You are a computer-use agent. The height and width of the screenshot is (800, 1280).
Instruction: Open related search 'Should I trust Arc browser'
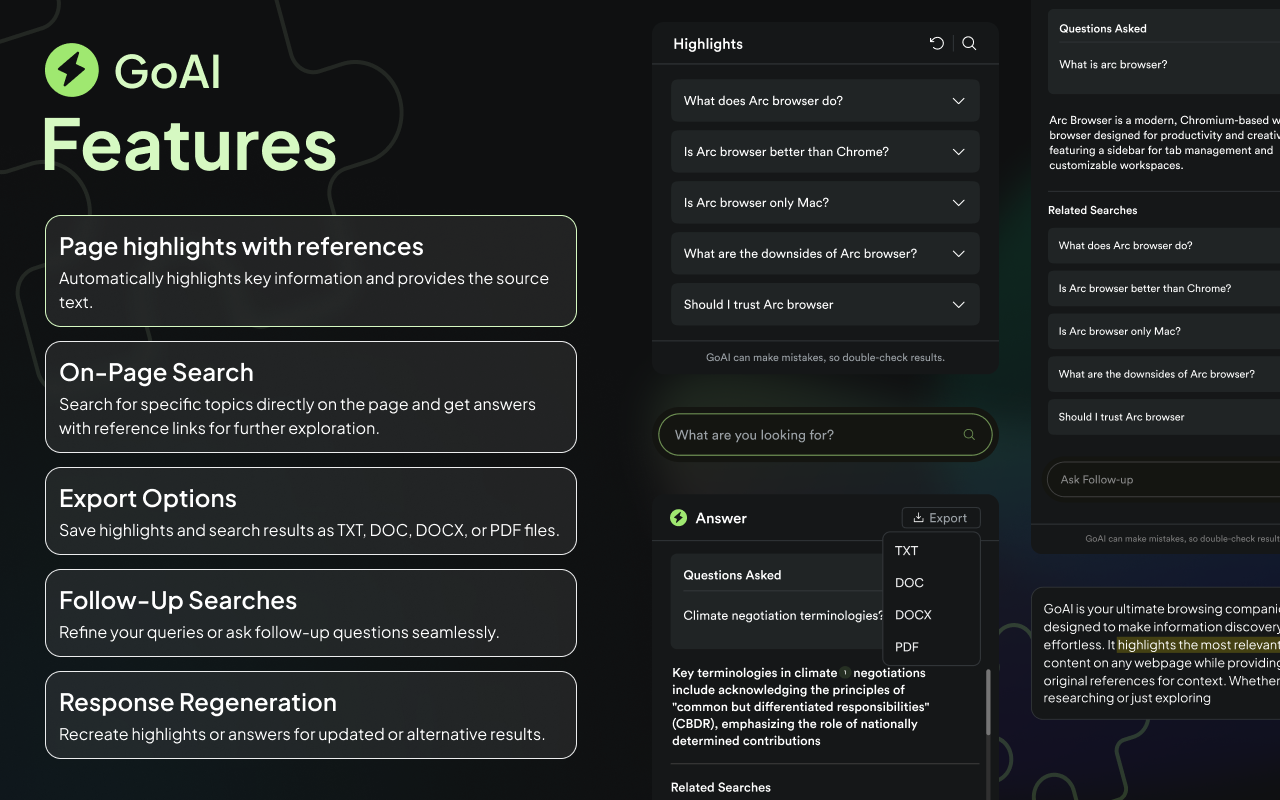pyautogui.click(x=1164, y=418)
